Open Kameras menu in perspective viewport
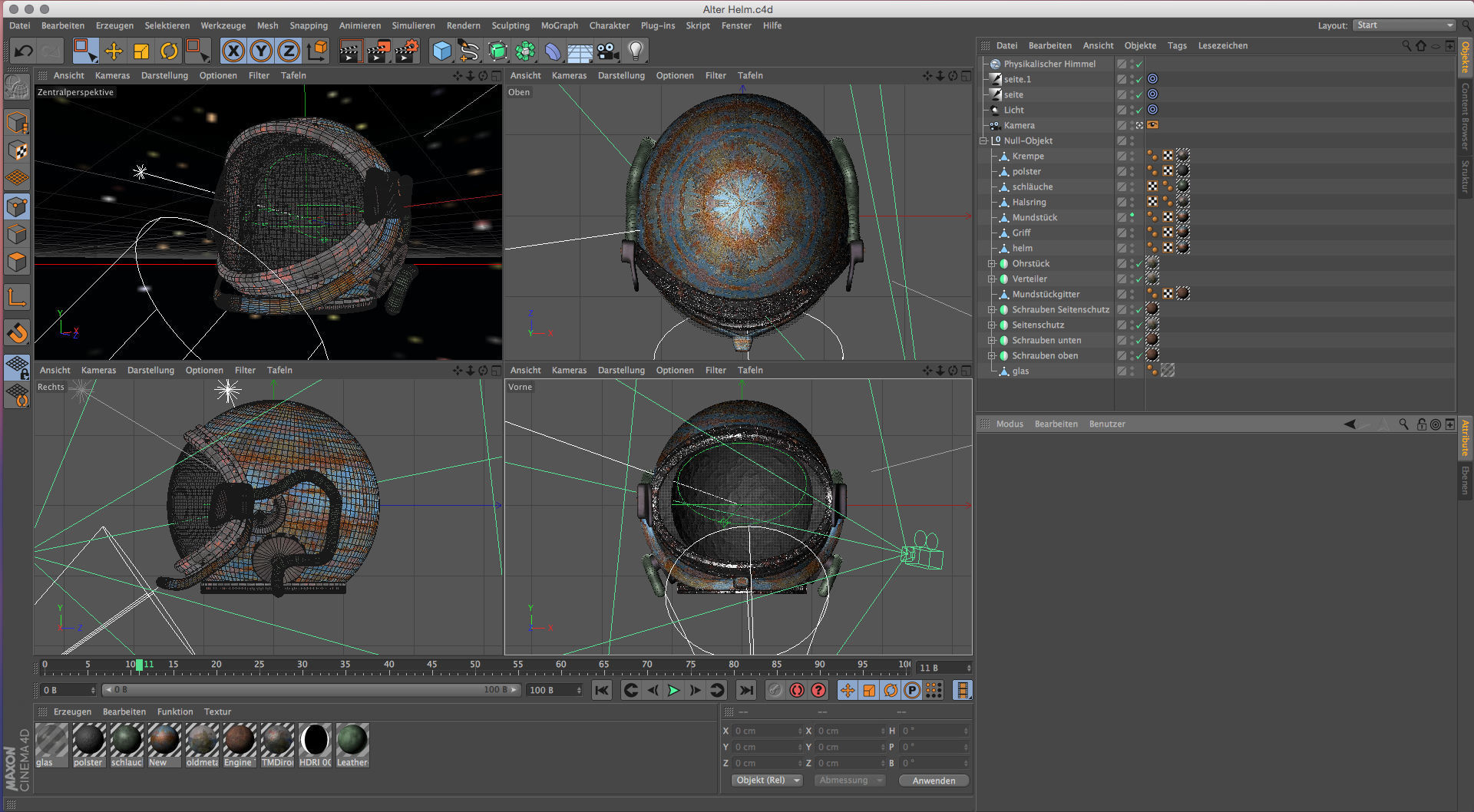Screen dimensions: 1474x812 (x=112, y=75)
